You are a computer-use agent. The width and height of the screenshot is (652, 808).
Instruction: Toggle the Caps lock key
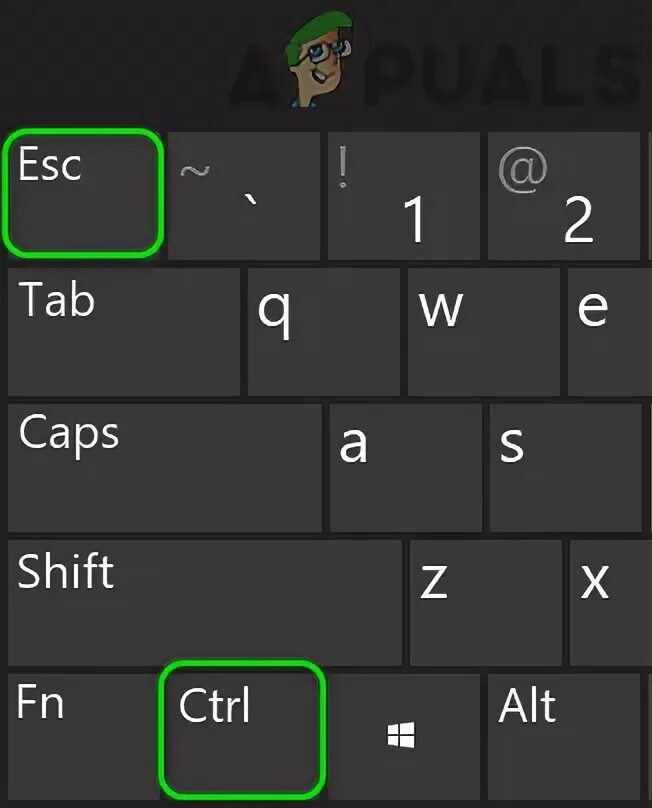(164, 468)
